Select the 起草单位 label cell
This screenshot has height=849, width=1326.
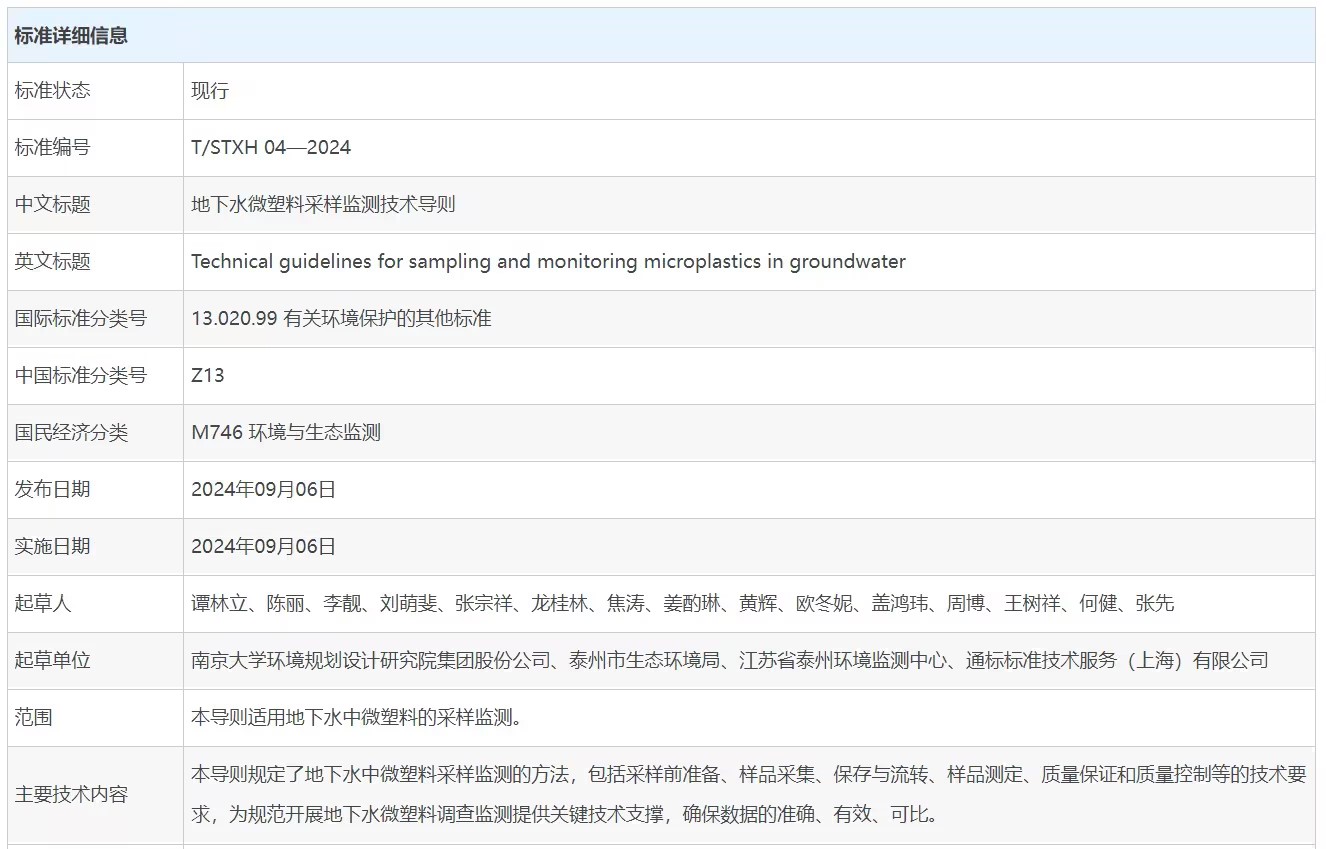95,661
